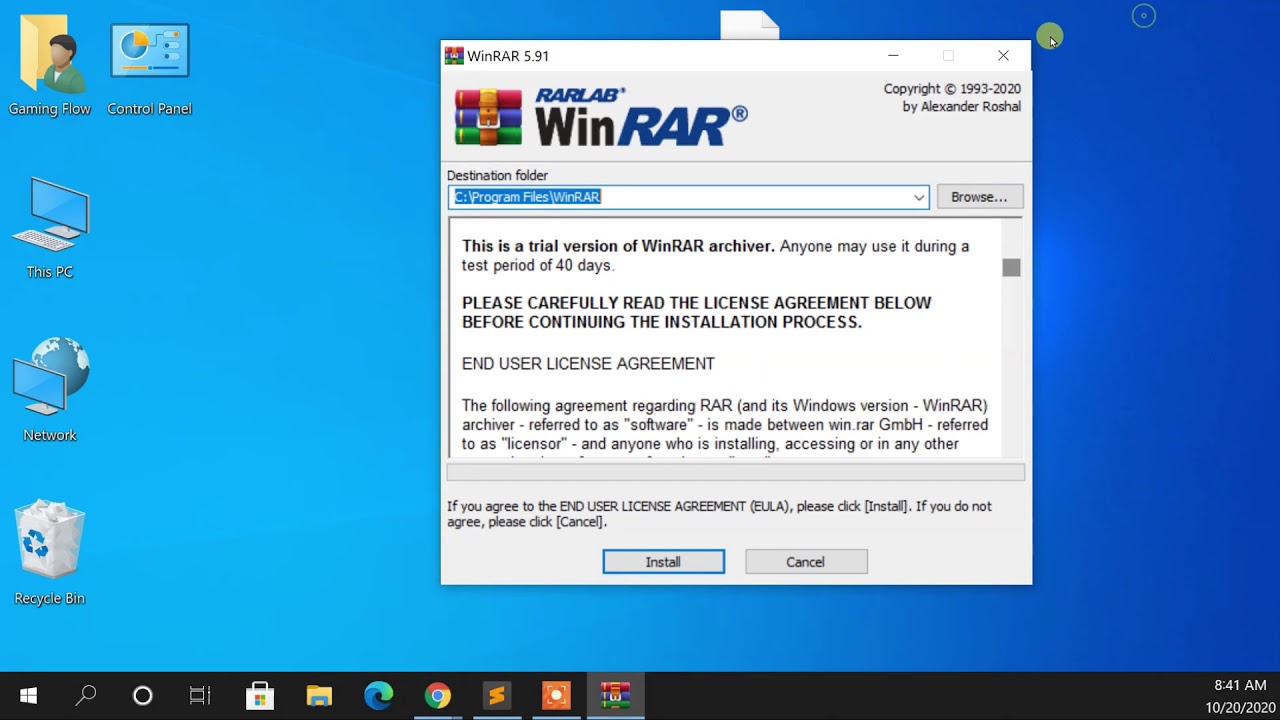Click "PLEASE CAREFULLY READ THE LICENSE" paragraph

tap(697, 312)
